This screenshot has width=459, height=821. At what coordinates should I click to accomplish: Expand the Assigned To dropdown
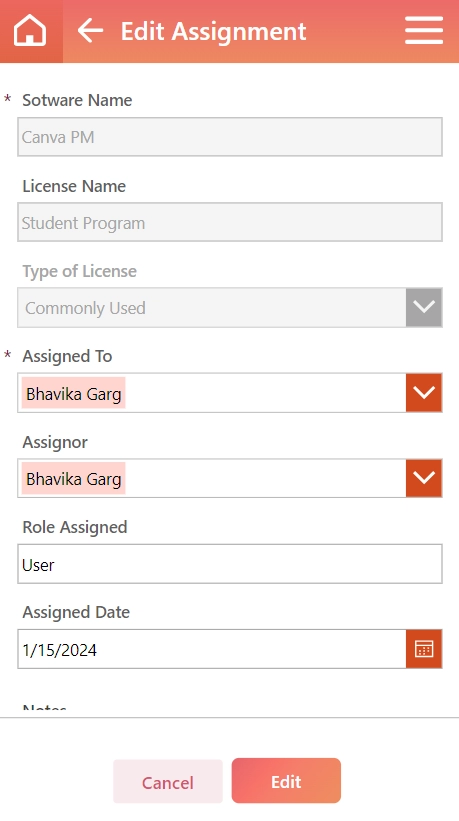424,393
